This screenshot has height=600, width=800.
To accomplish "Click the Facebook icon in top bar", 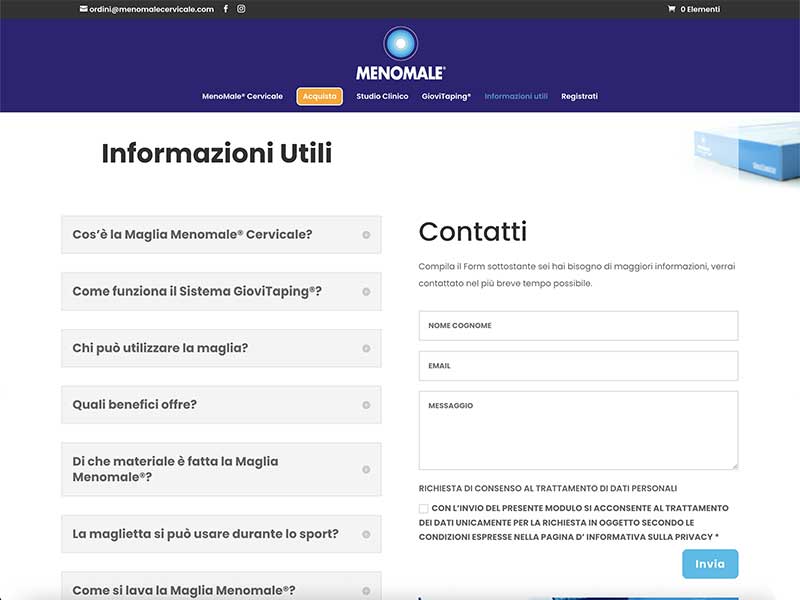I will [x=226, y=9].
